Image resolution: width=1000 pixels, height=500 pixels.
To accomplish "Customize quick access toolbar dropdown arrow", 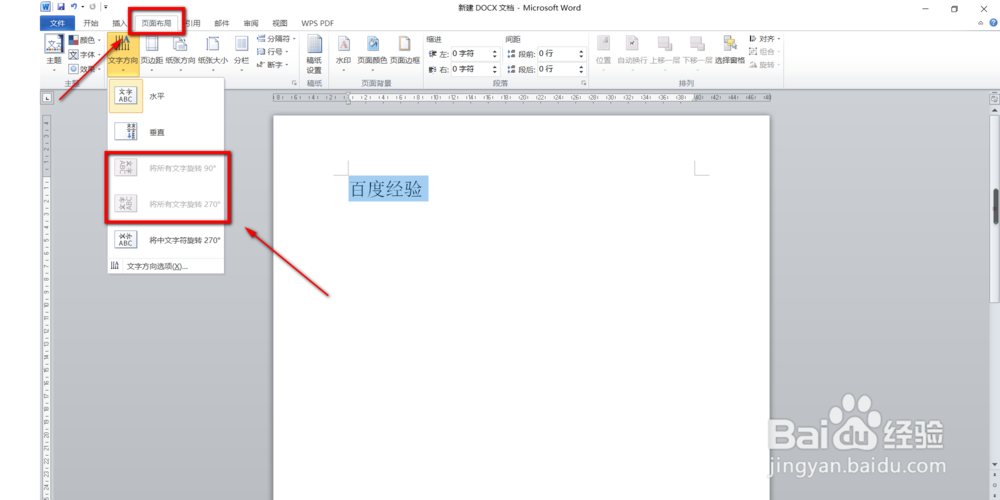I will [x=105, y=7].
